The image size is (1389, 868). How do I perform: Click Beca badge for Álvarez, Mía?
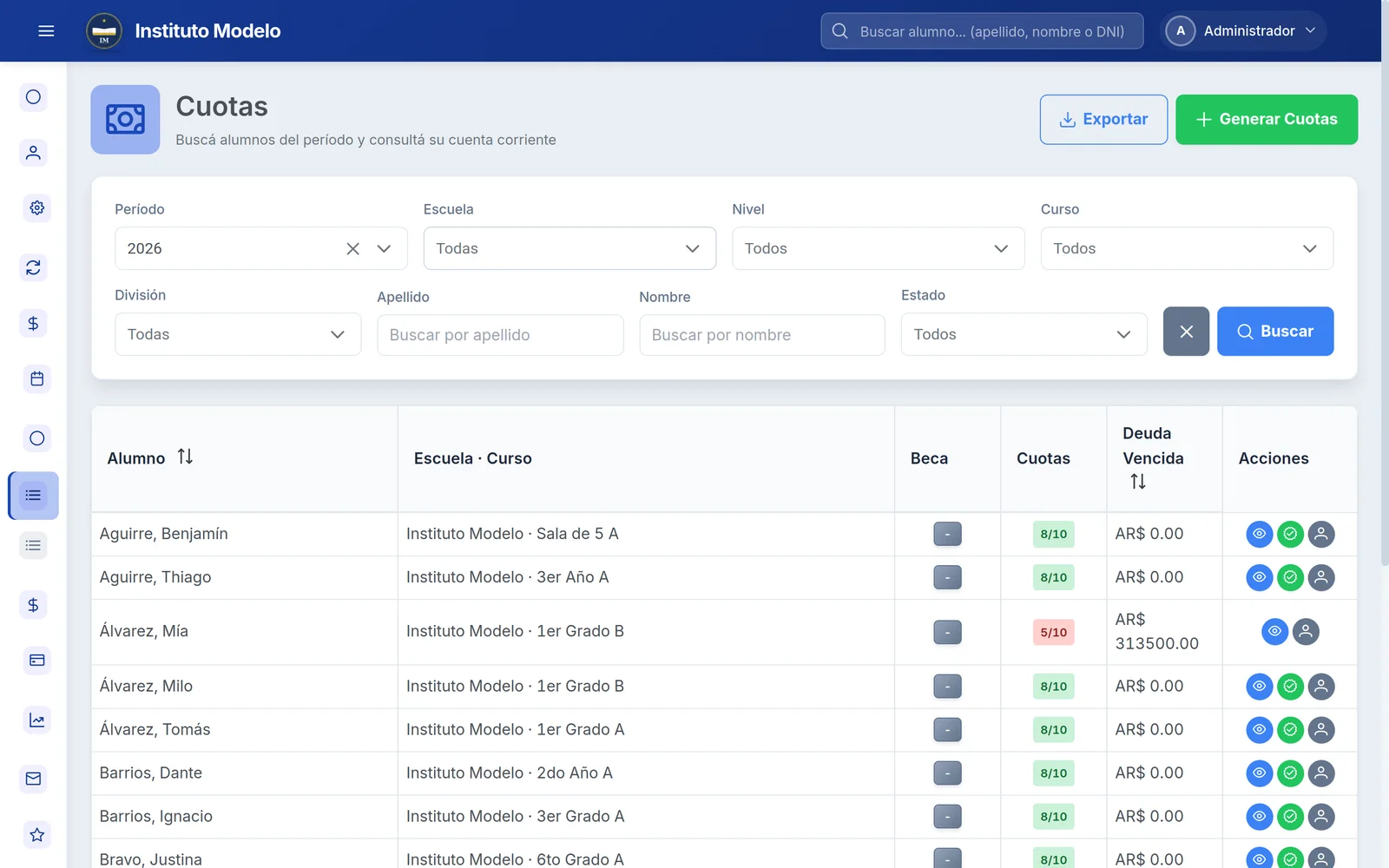[947, 632]
